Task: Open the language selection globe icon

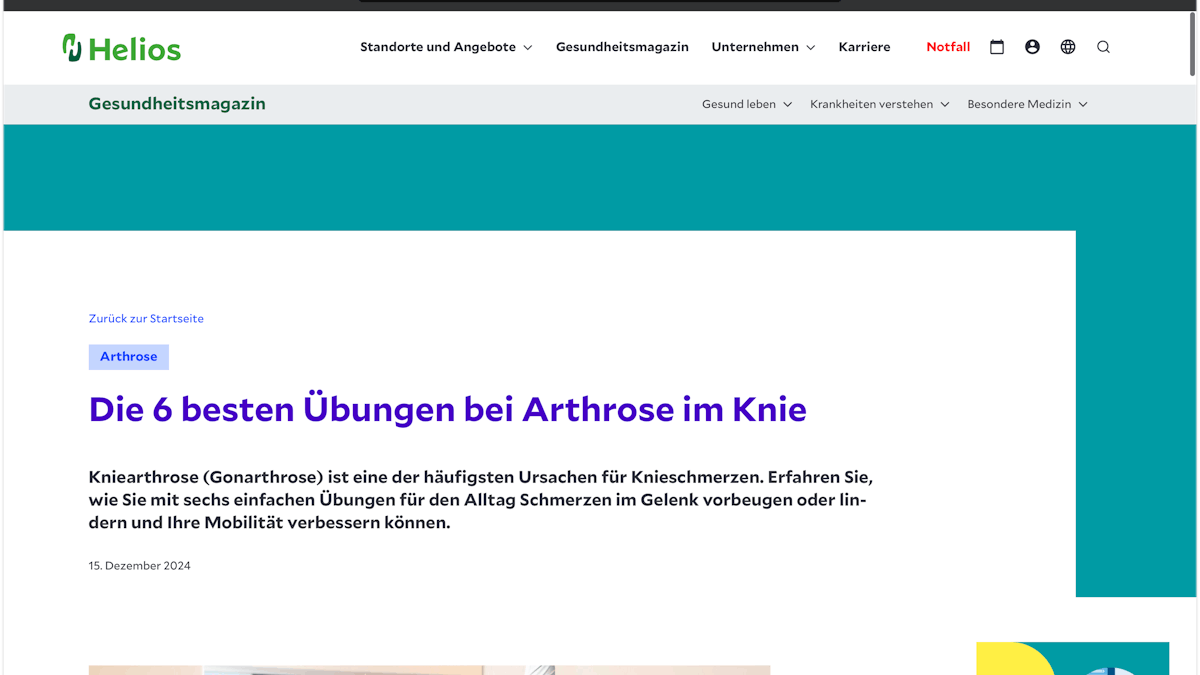Action: coord(1067,46)
